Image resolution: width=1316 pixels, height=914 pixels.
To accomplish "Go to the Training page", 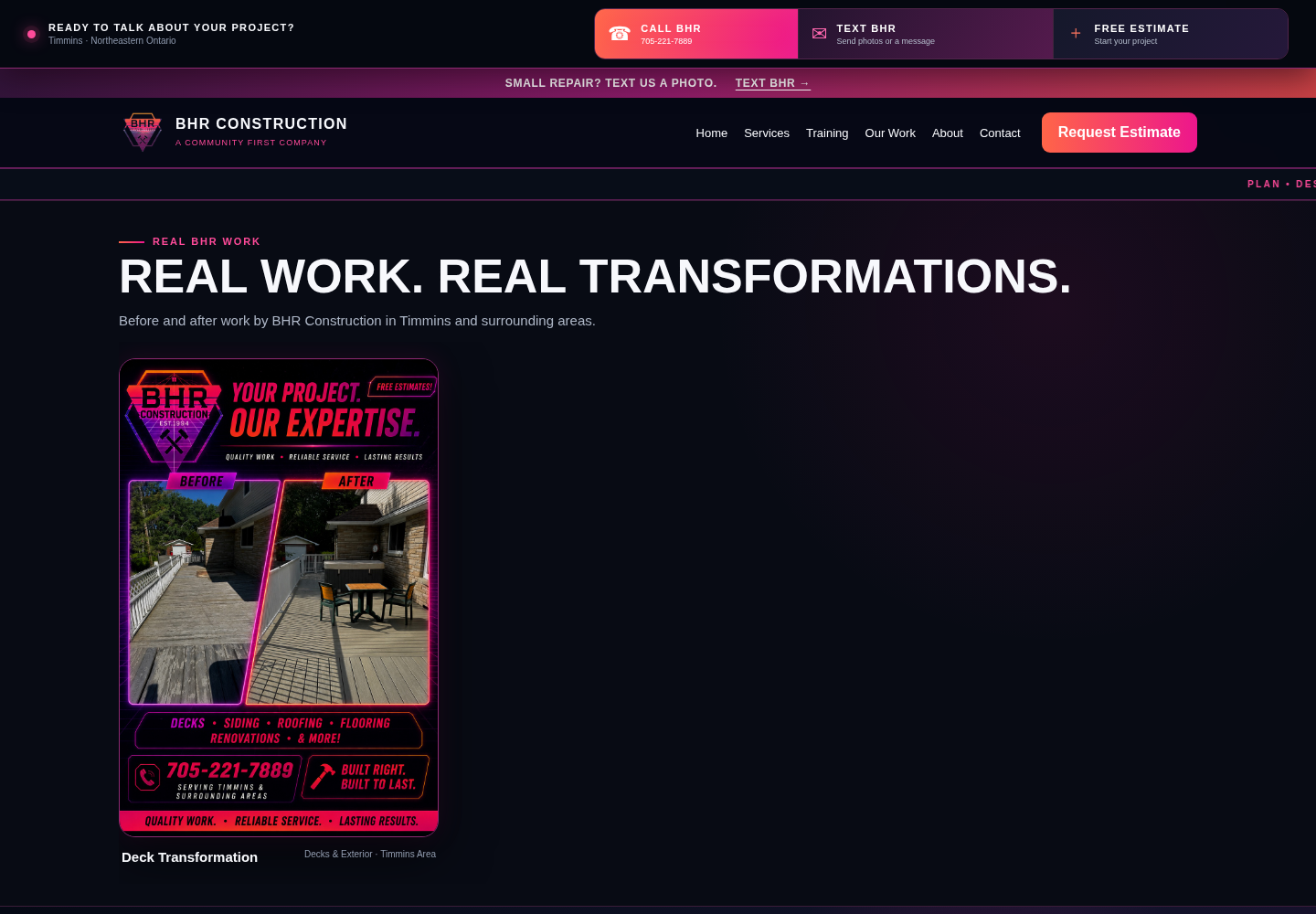I will (x=827, y=133).
